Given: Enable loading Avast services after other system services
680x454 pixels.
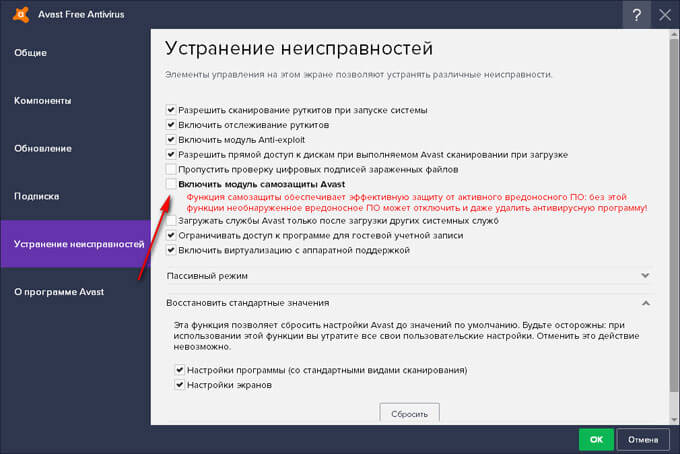Looking at the screenshot, I should point(171,220).
